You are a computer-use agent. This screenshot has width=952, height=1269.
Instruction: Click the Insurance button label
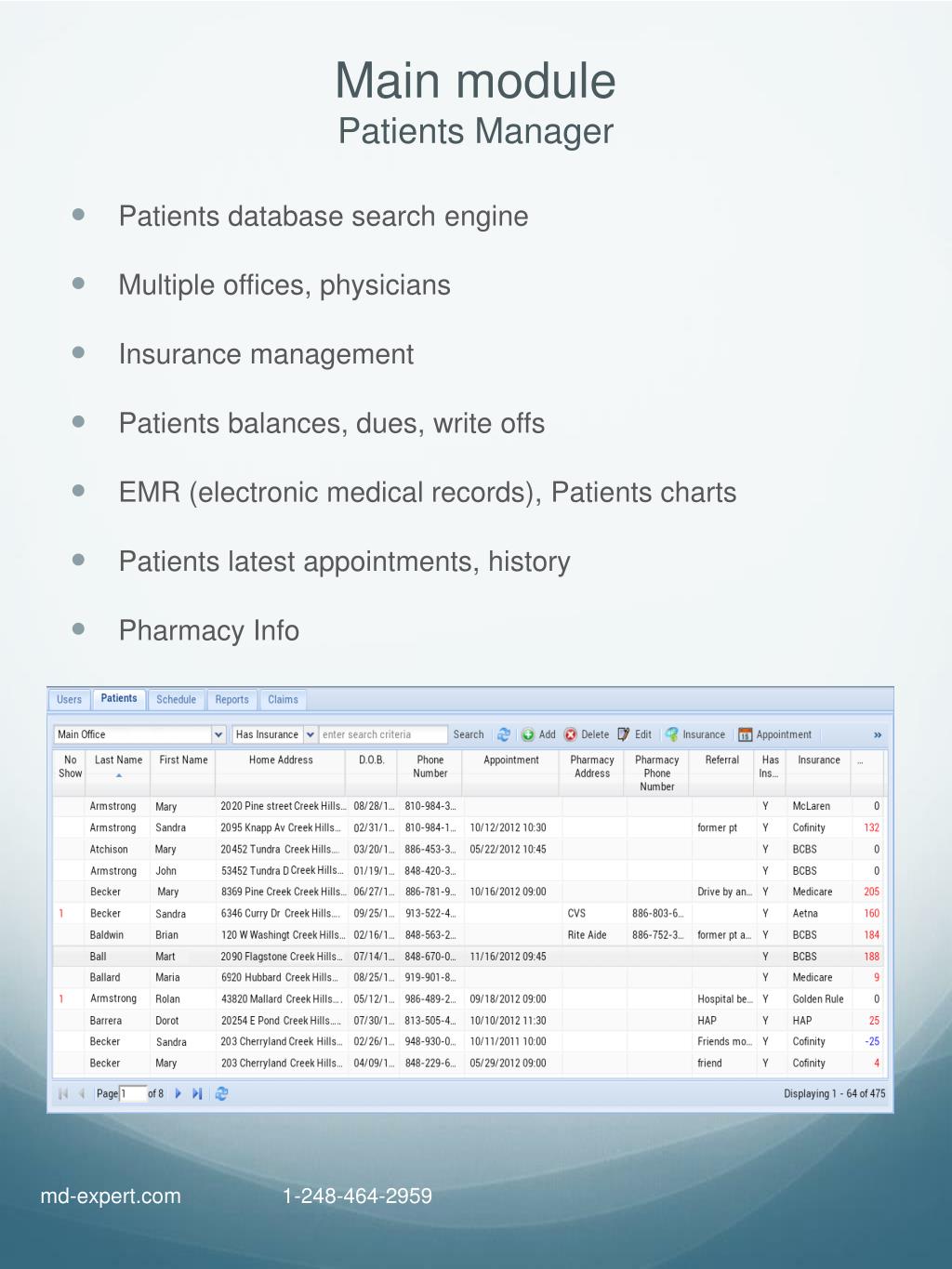point(704,734)
